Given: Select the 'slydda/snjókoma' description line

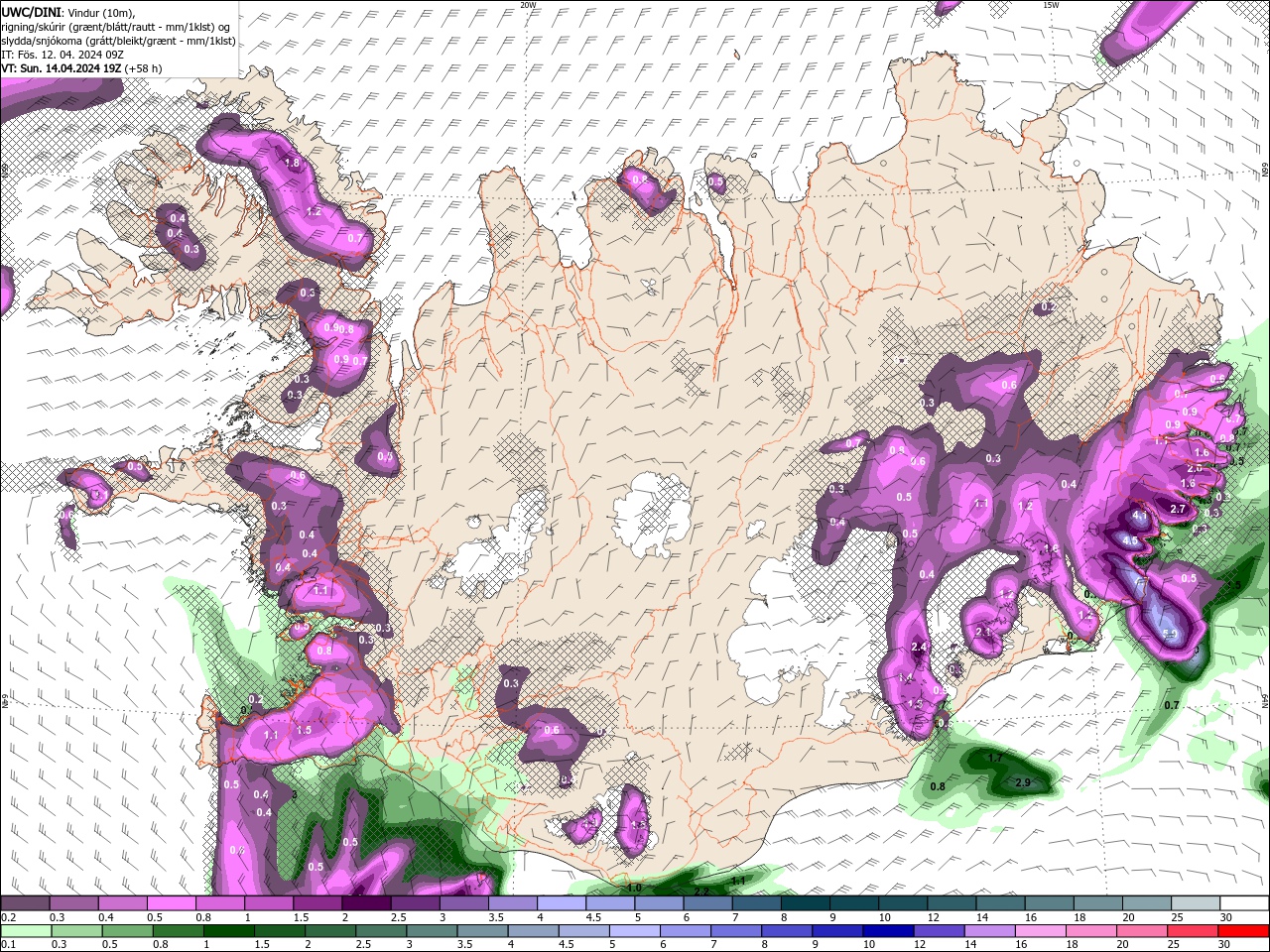Looking at the screenshot, I should coord(118,41).
